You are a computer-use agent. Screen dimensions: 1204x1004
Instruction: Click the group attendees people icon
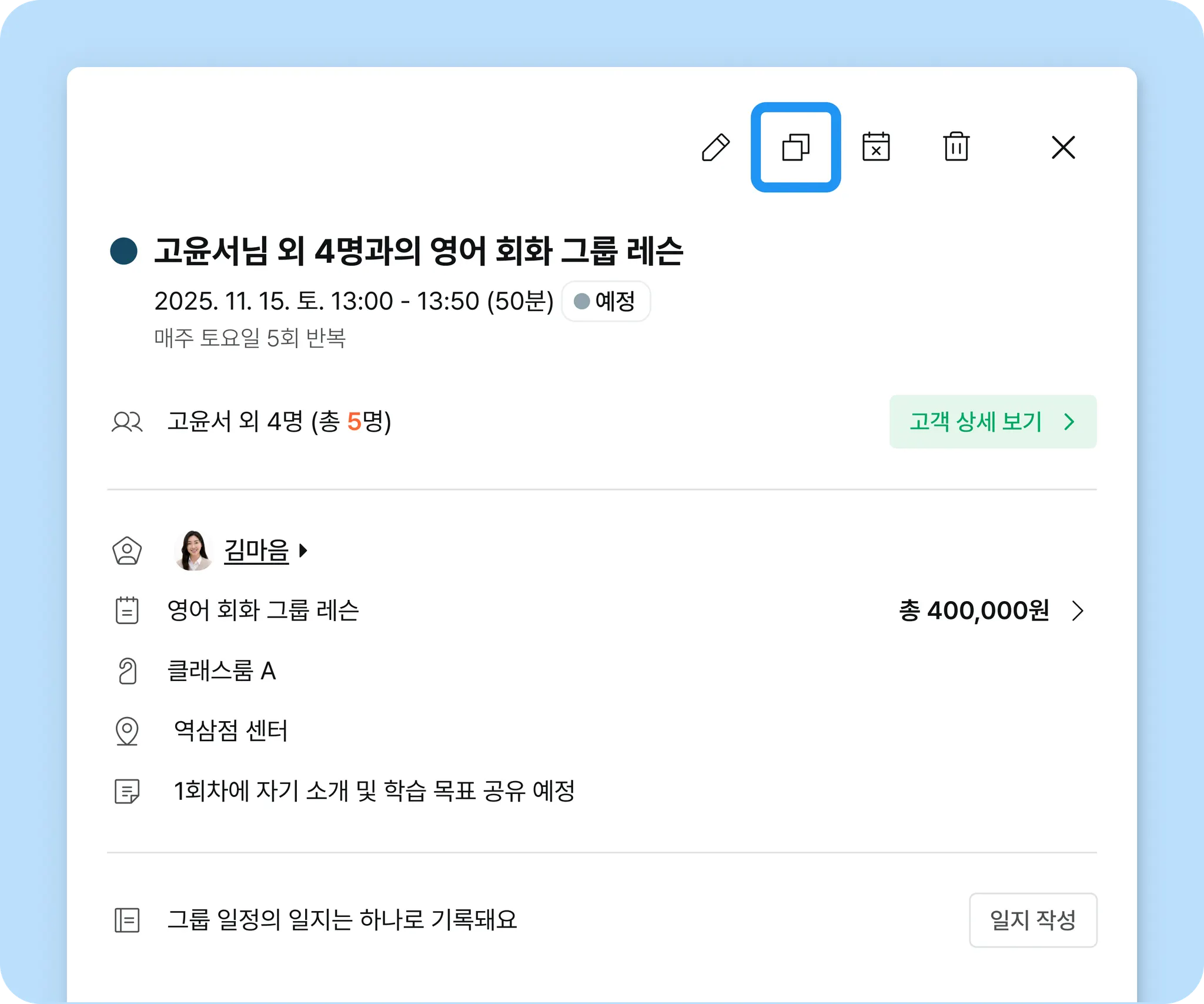pos(127,422)
